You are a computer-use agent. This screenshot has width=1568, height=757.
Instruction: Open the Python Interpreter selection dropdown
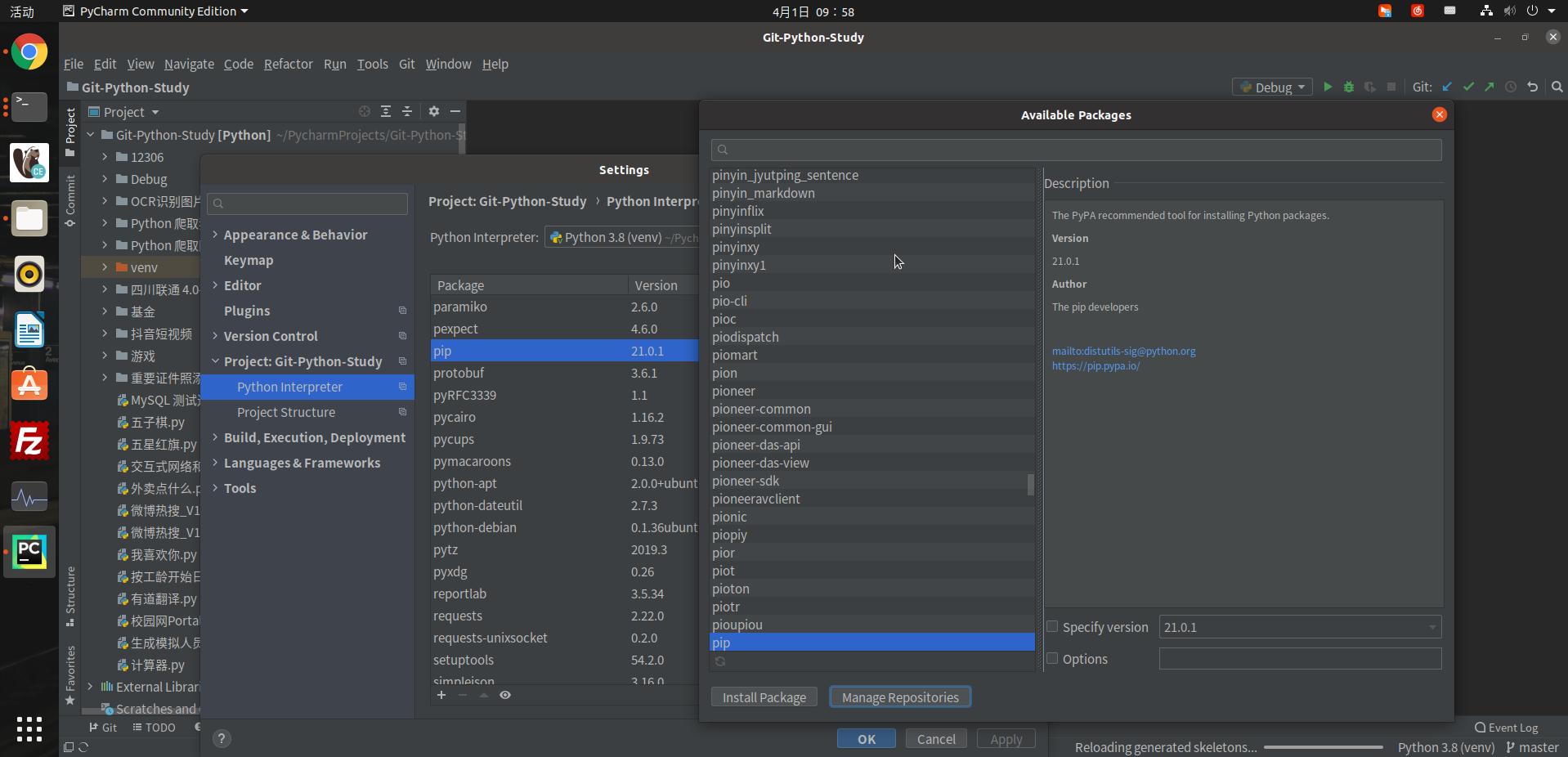click(x=622, y=237)
